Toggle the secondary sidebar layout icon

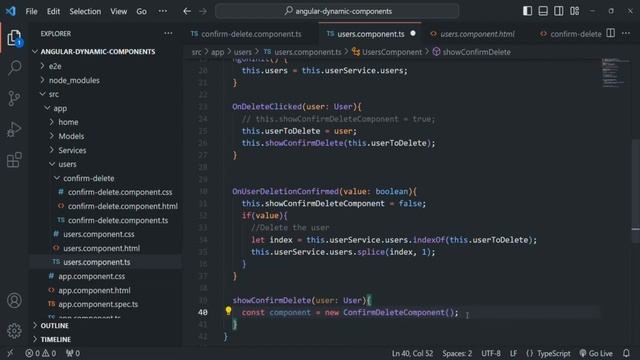point(559,11)
